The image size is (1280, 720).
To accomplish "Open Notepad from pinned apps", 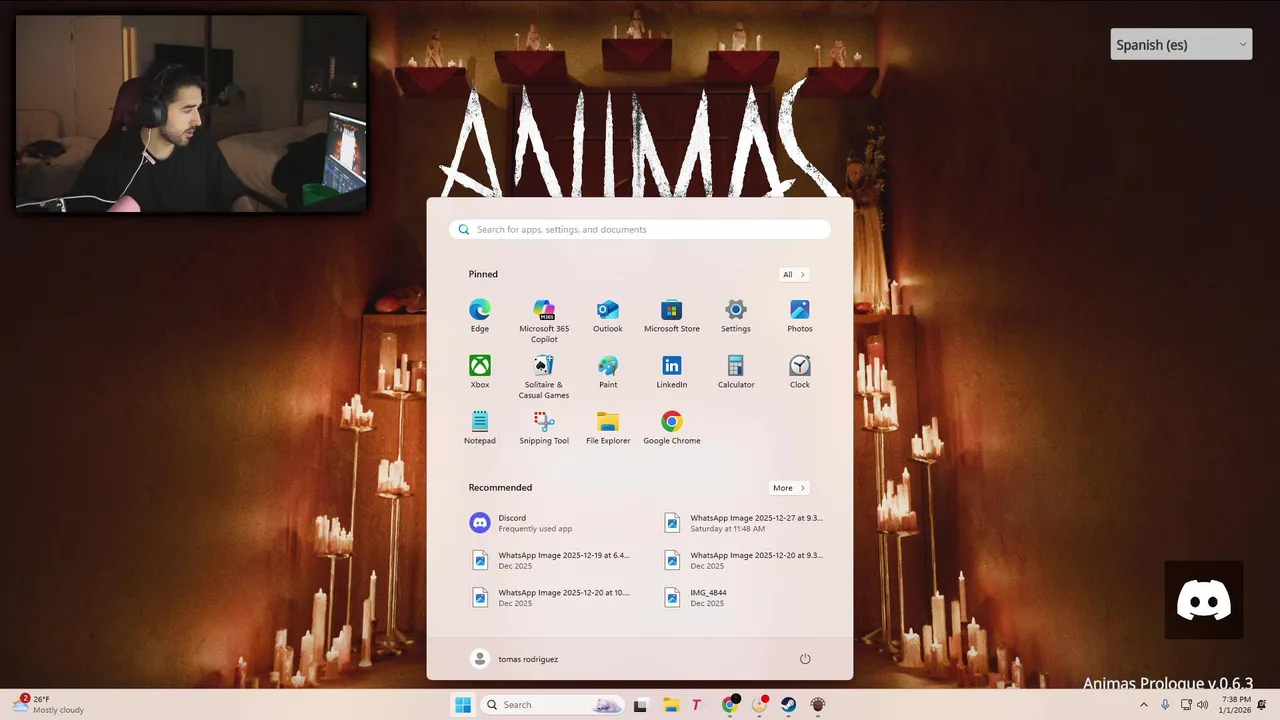I will click(480, 427).
